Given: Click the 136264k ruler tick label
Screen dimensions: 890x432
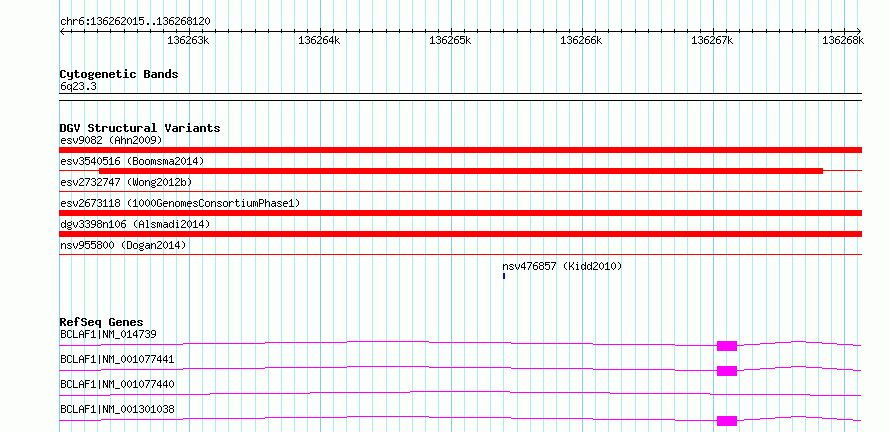Looking at the screenshot, I should [x=320, y=40].
